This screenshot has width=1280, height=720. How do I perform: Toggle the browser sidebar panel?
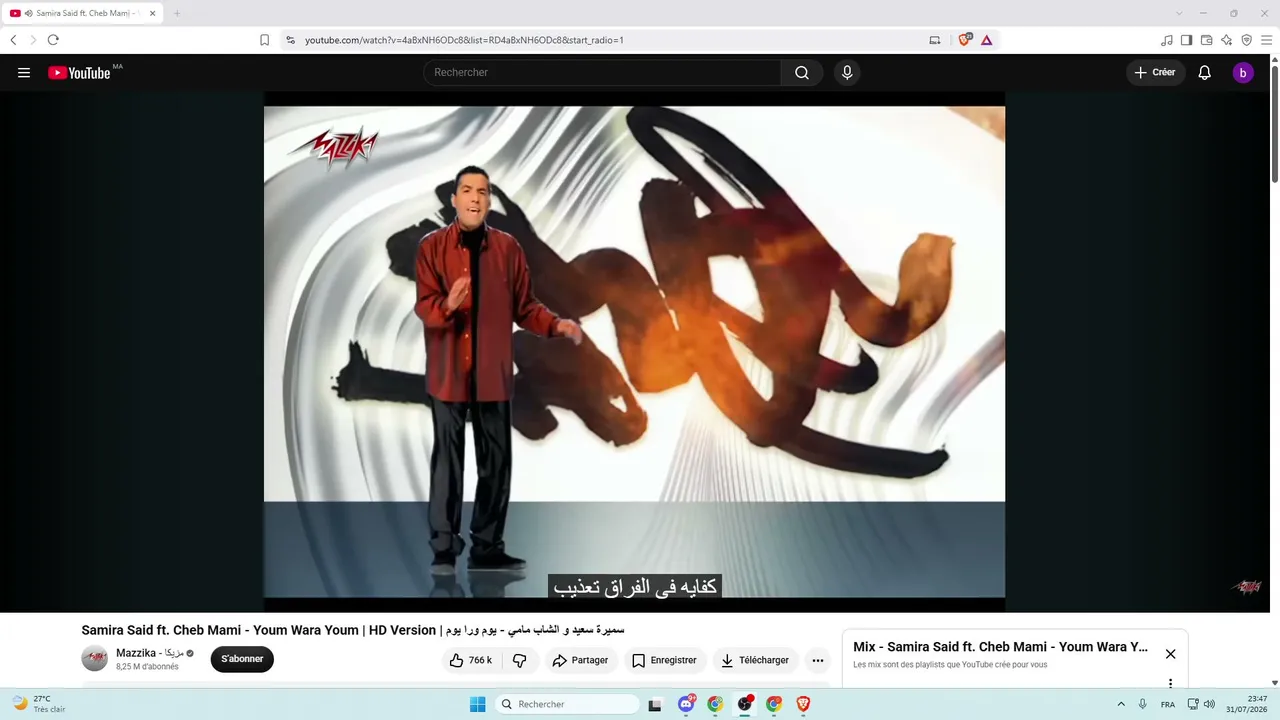pyautogui.click(x=1186, y=40)
